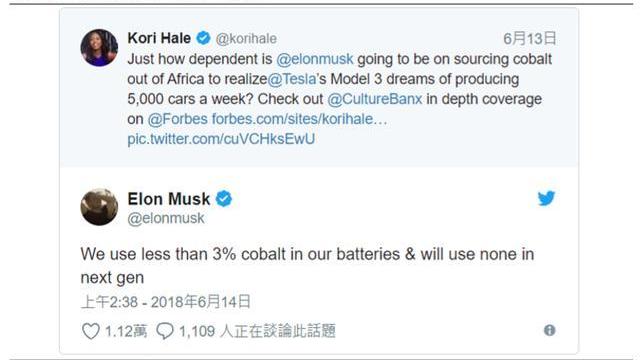Follow the @CultureBanx mention link
Image resolution: width=640 pixels, height=360 pixels.
pos(375,99)
